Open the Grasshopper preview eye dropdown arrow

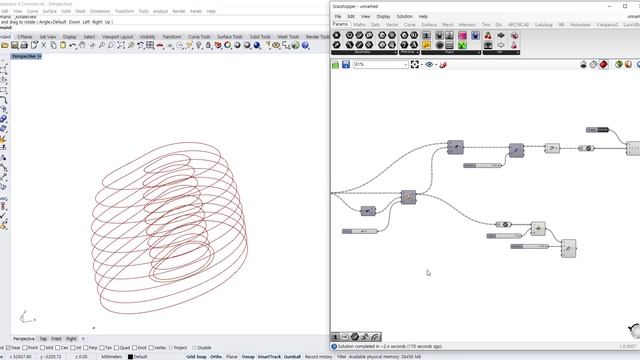(436, 65)
